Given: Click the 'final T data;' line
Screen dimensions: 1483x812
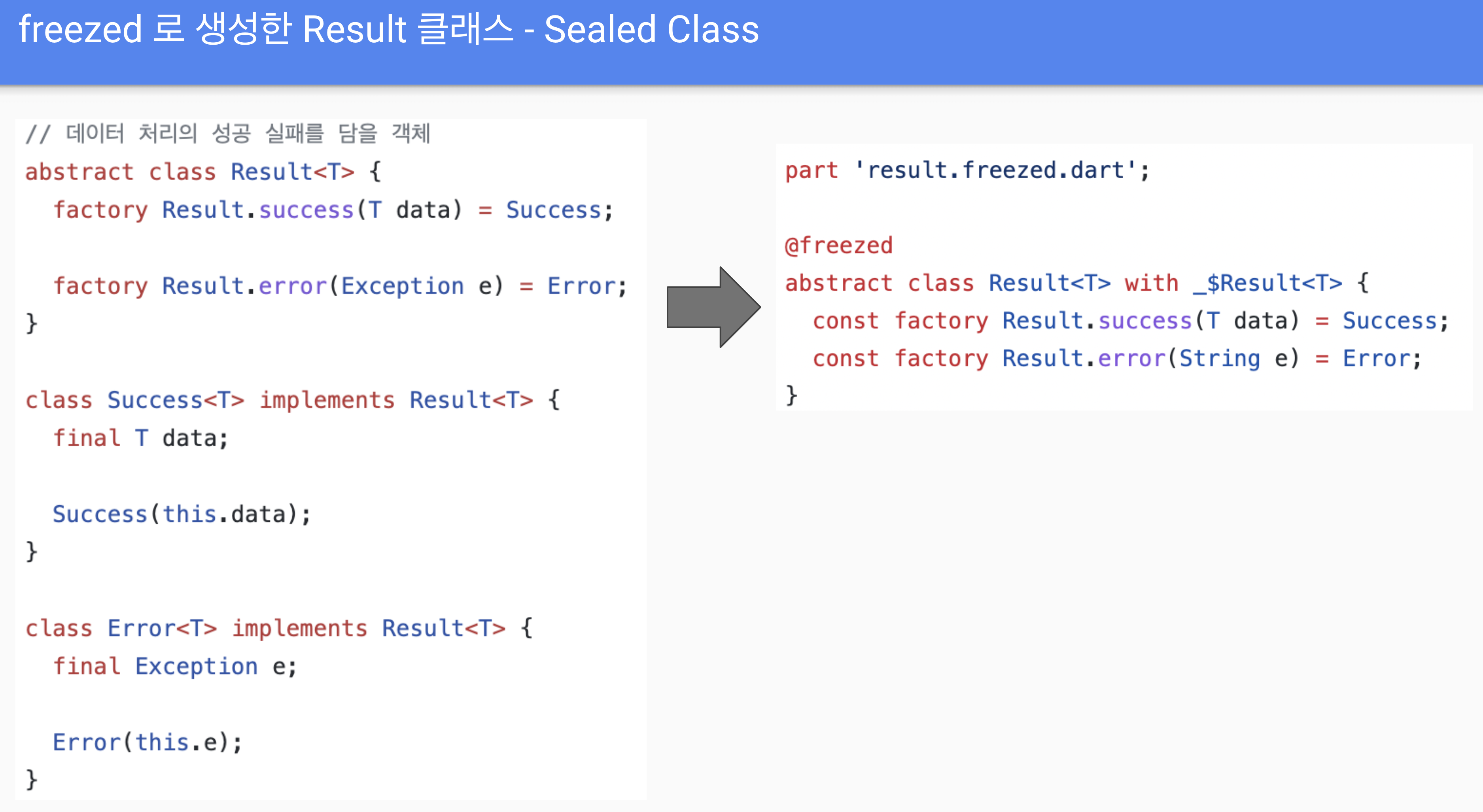Looking at the screenshot, I should coord(140,438).
